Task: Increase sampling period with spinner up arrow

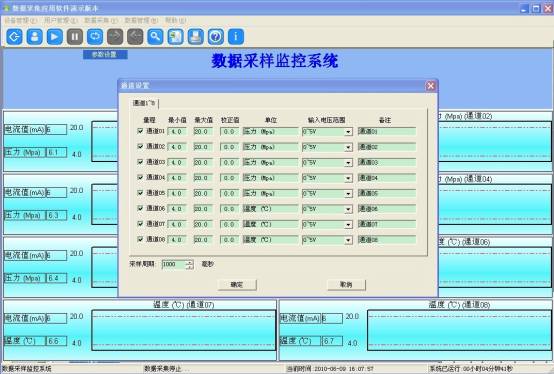Action: tap(190, 262)
